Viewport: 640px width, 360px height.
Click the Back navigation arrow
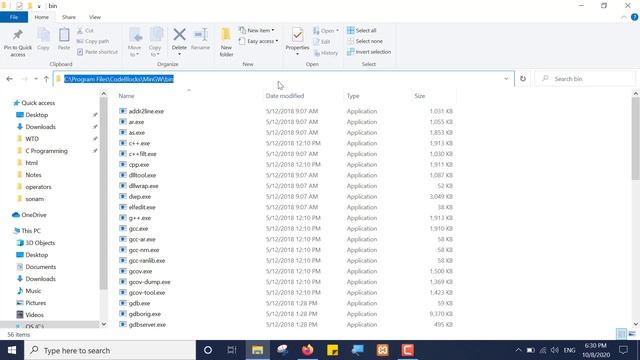(x=10, y=79)
